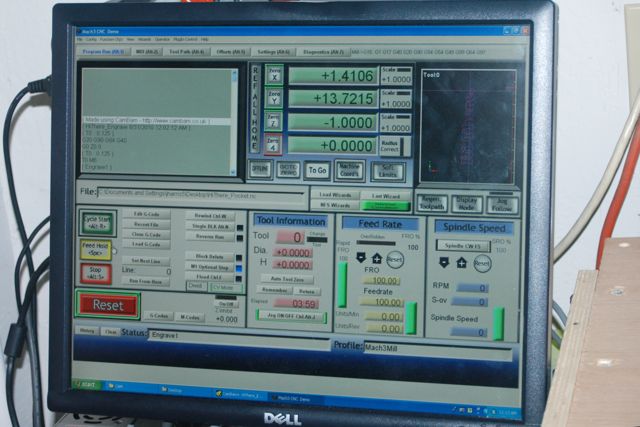Viewport: 640px width, 427px height.
Task: Click Last Wizard button
Action: pos(386,196)
